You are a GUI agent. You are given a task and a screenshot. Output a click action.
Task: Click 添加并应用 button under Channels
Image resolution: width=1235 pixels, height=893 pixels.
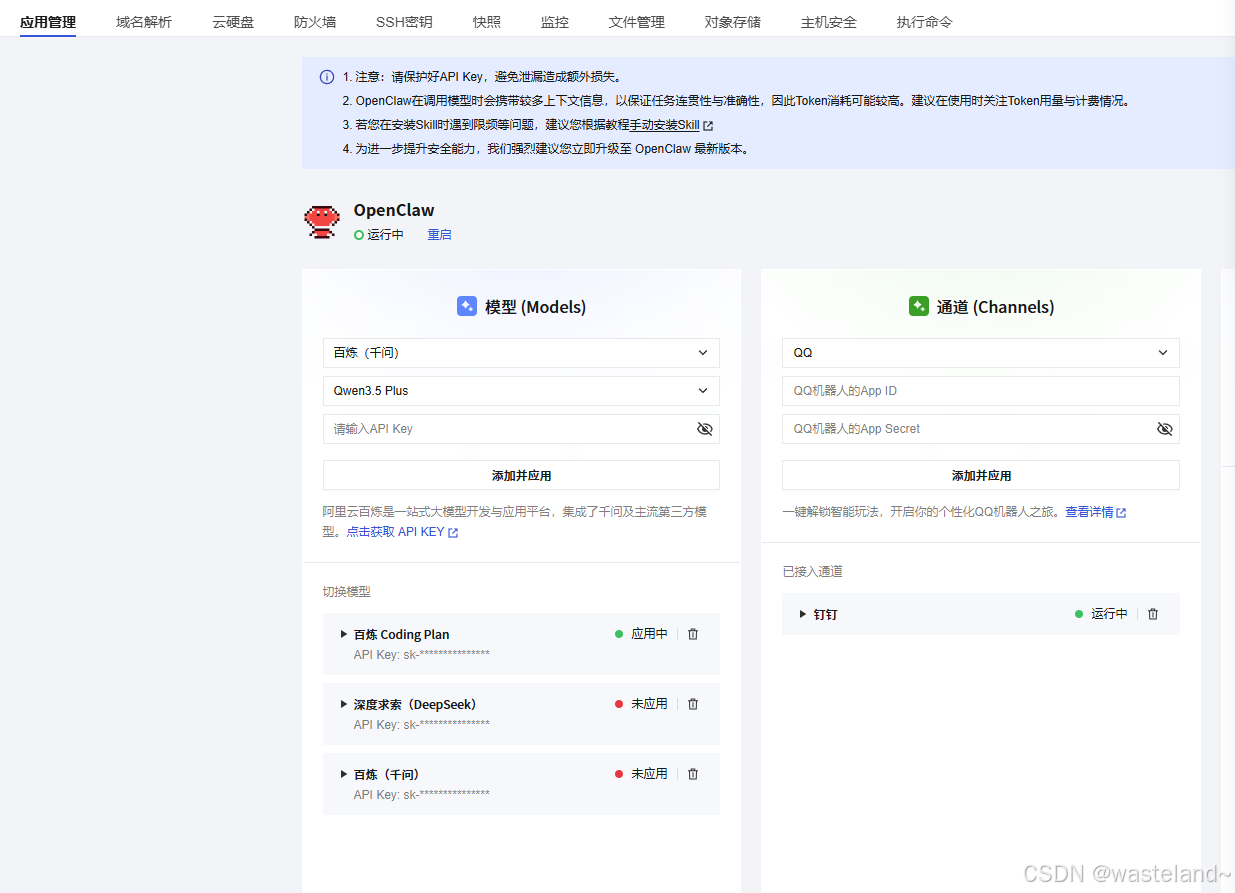[x=981, y=475]
